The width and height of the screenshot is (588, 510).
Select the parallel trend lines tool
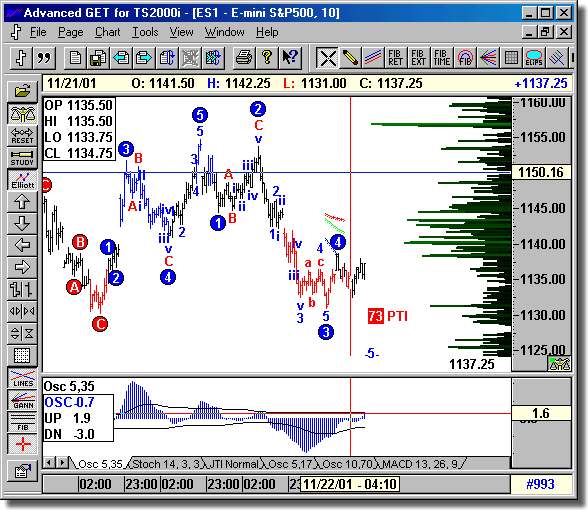tap(373, 58)
